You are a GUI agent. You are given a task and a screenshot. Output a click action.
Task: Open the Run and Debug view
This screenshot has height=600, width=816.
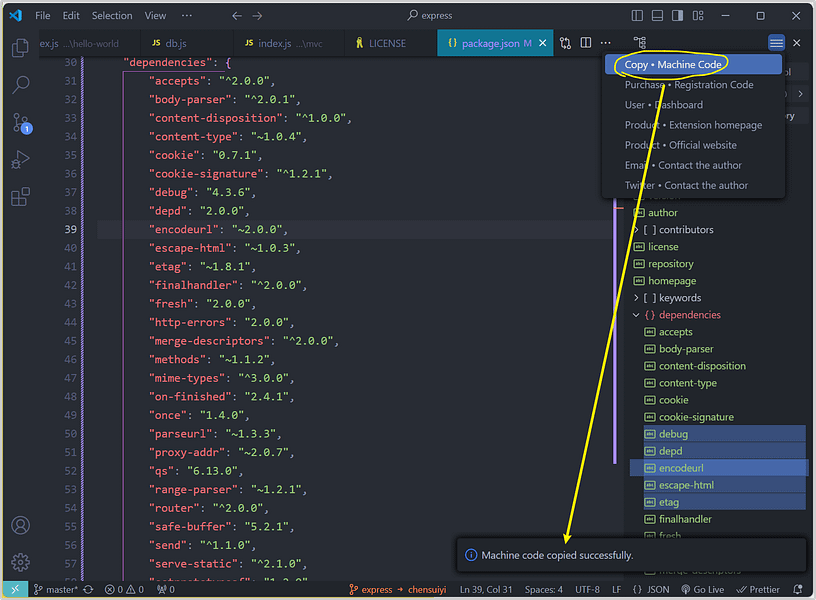tap(20, 160)
